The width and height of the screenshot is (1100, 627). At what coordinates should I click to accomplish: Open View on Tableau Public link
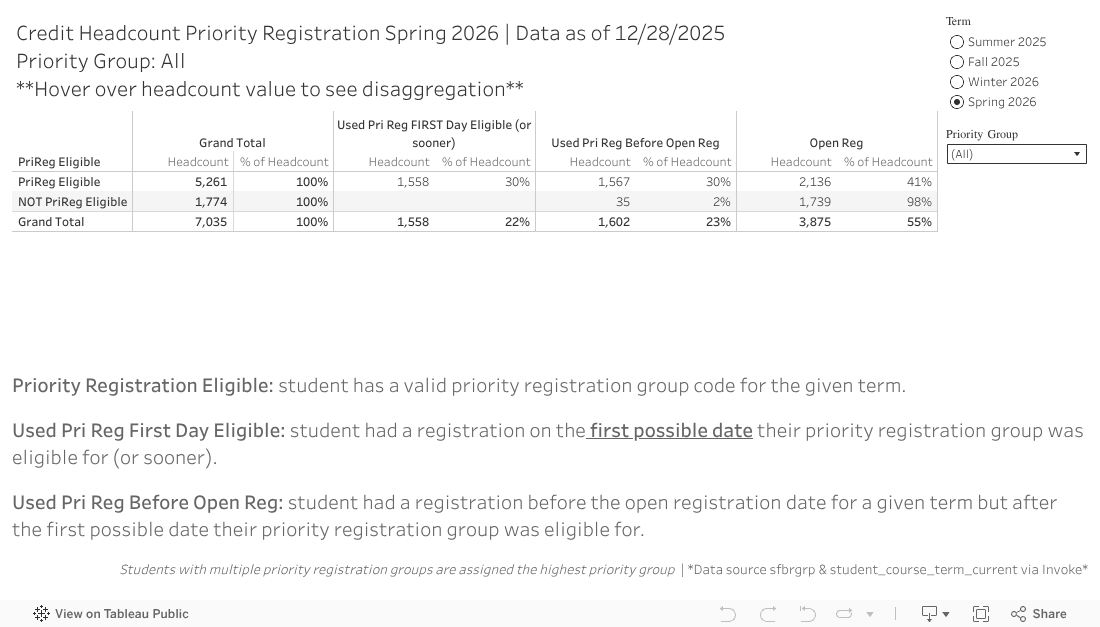point(121,614)
